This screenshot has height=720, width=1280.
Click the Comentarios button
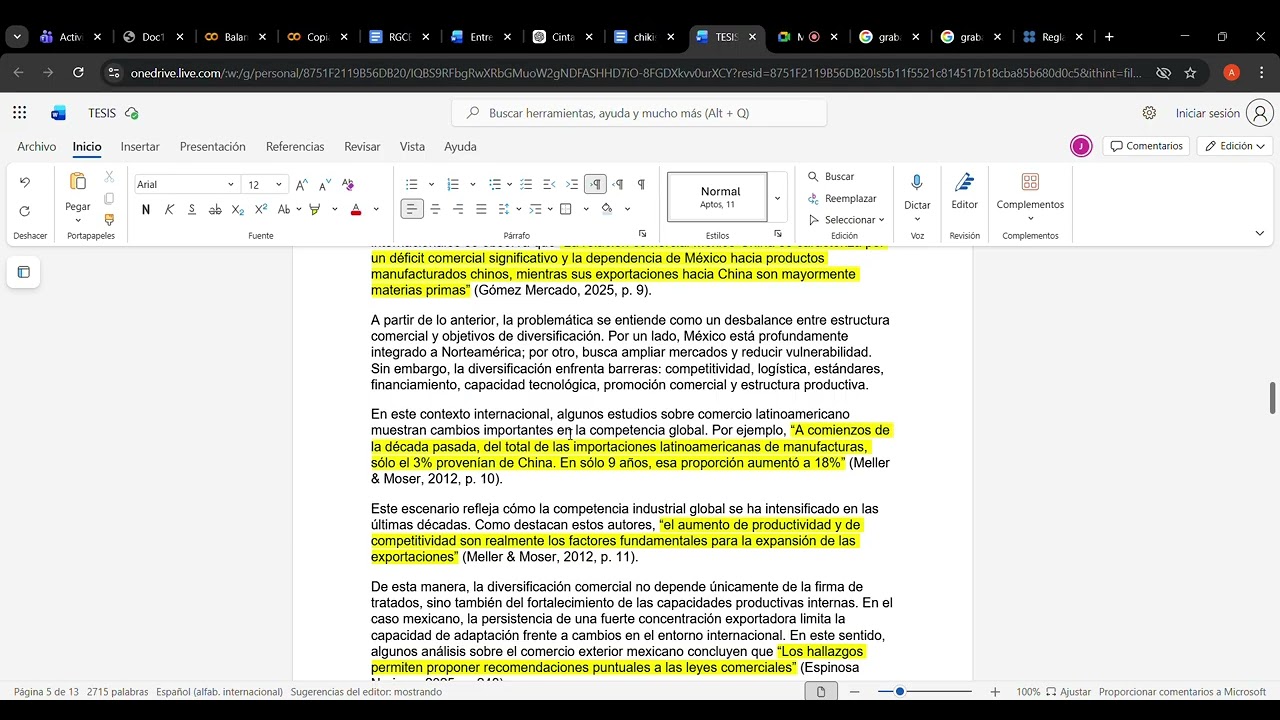pos(1146,146)
